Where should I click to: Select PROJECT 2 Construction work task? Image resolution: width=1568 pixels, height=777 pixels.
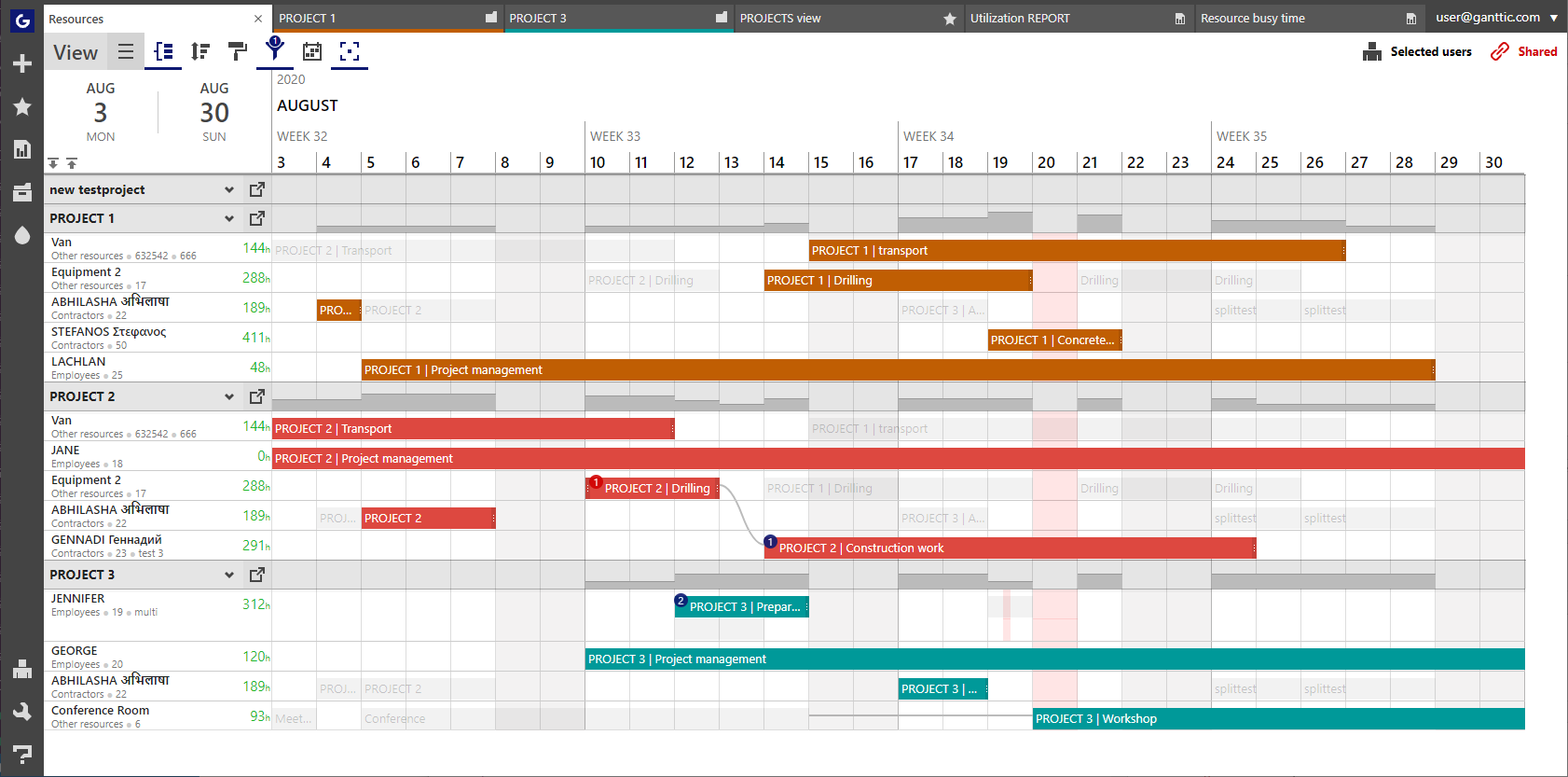pyautogui.click(x=1011, y=548)
